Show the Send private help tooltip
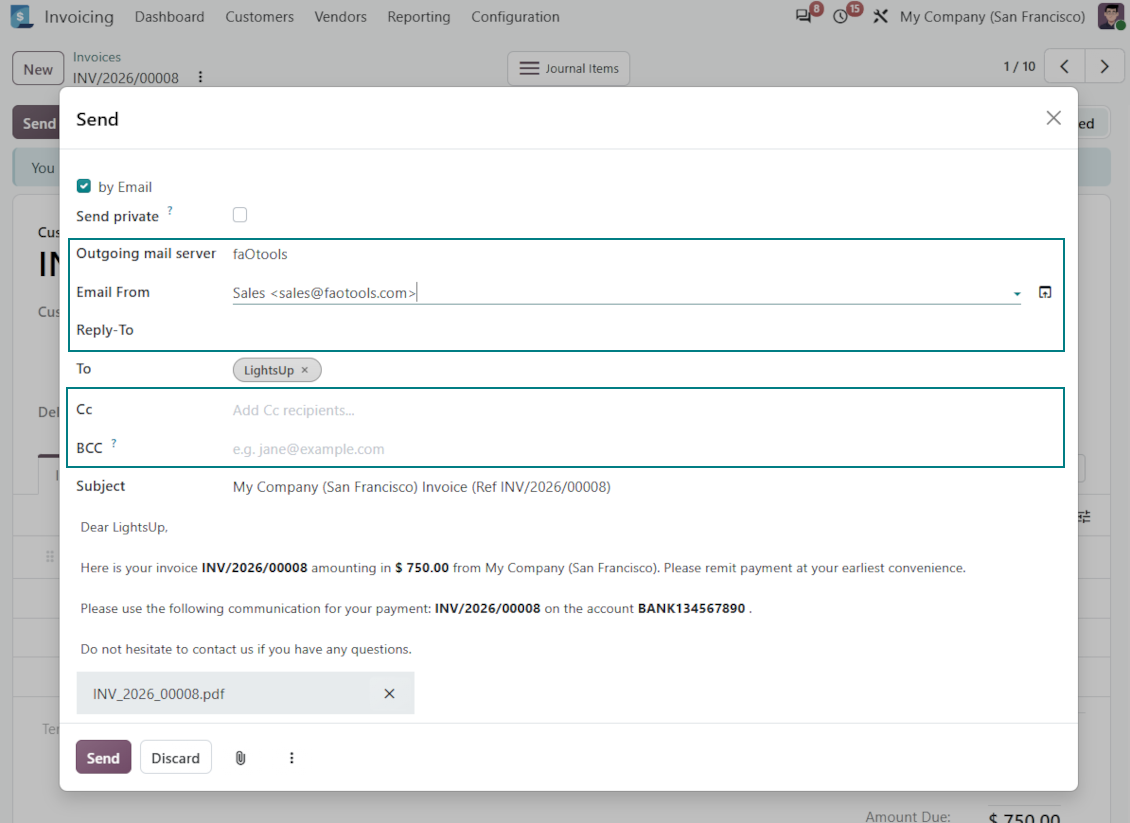 point(170,210)
